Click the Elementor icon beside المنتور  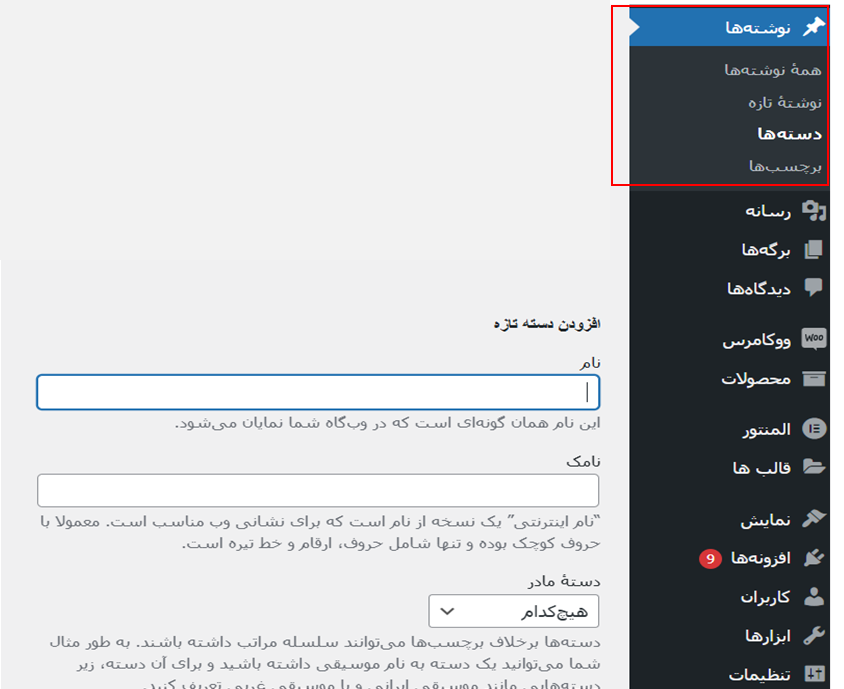tap(814, 429)
